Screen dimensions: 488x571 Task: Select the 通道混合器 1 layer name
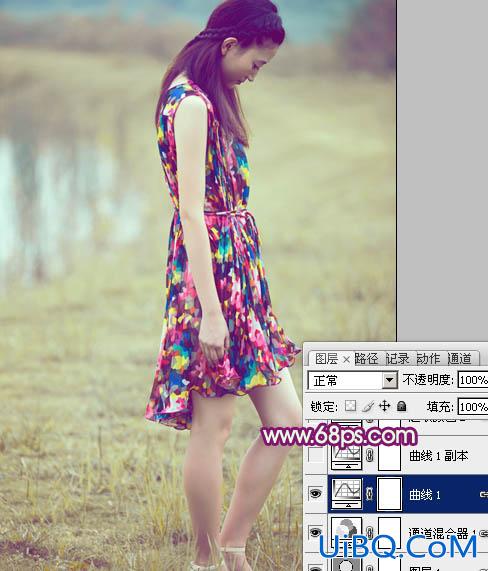coord(442,533)
